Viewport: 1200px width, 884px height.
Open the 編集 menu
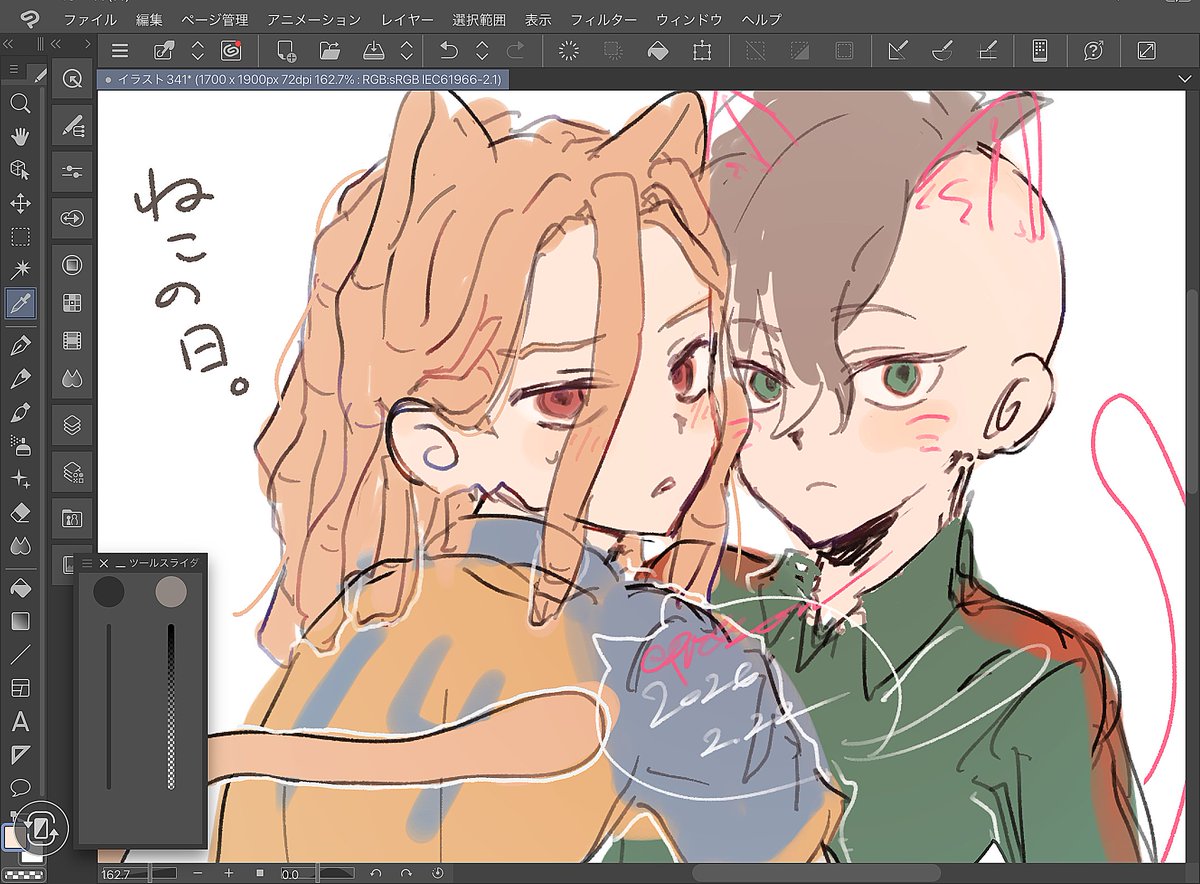(x=148, y=19)
